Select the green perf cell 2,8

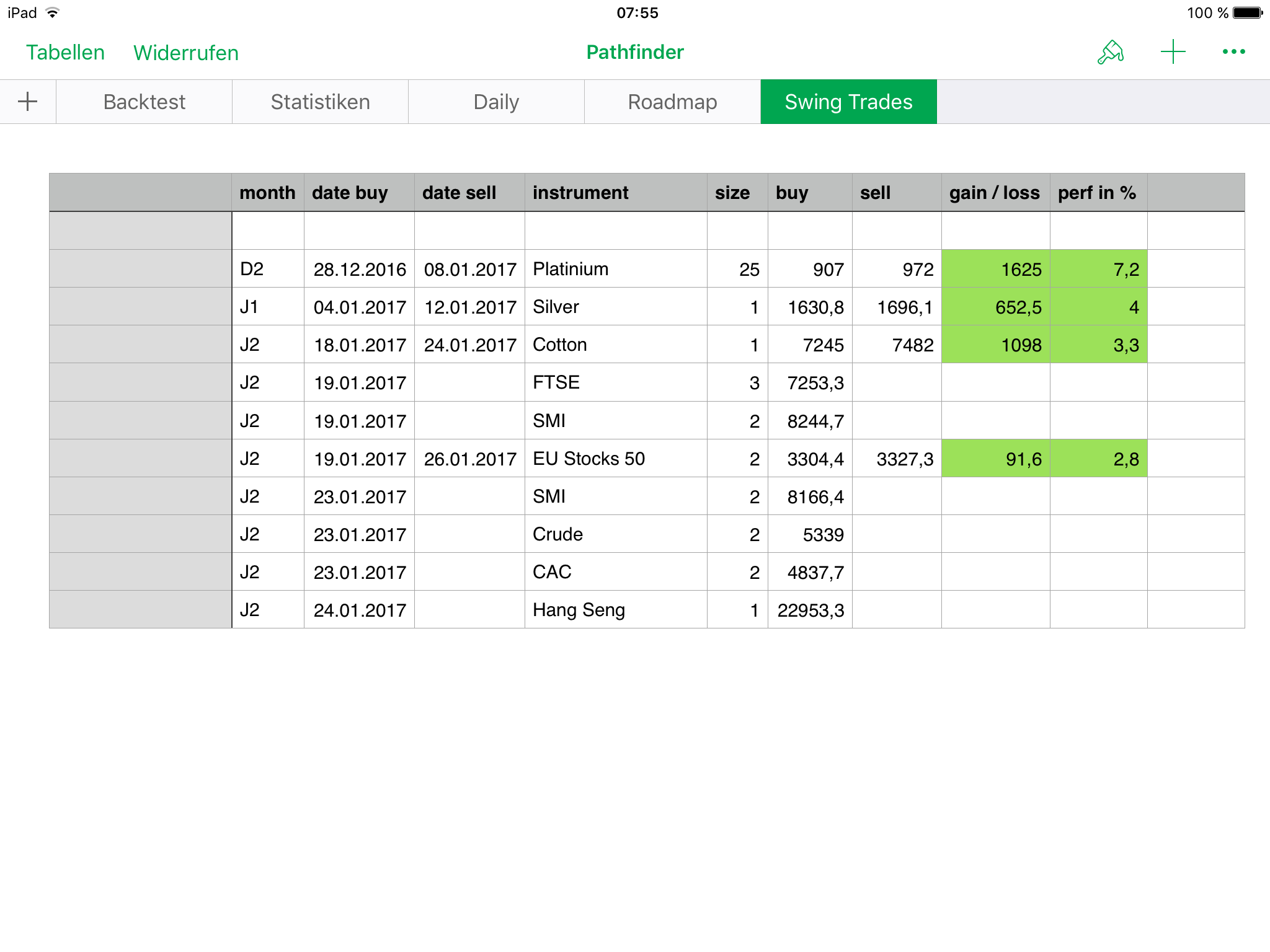pos(1098,459)
